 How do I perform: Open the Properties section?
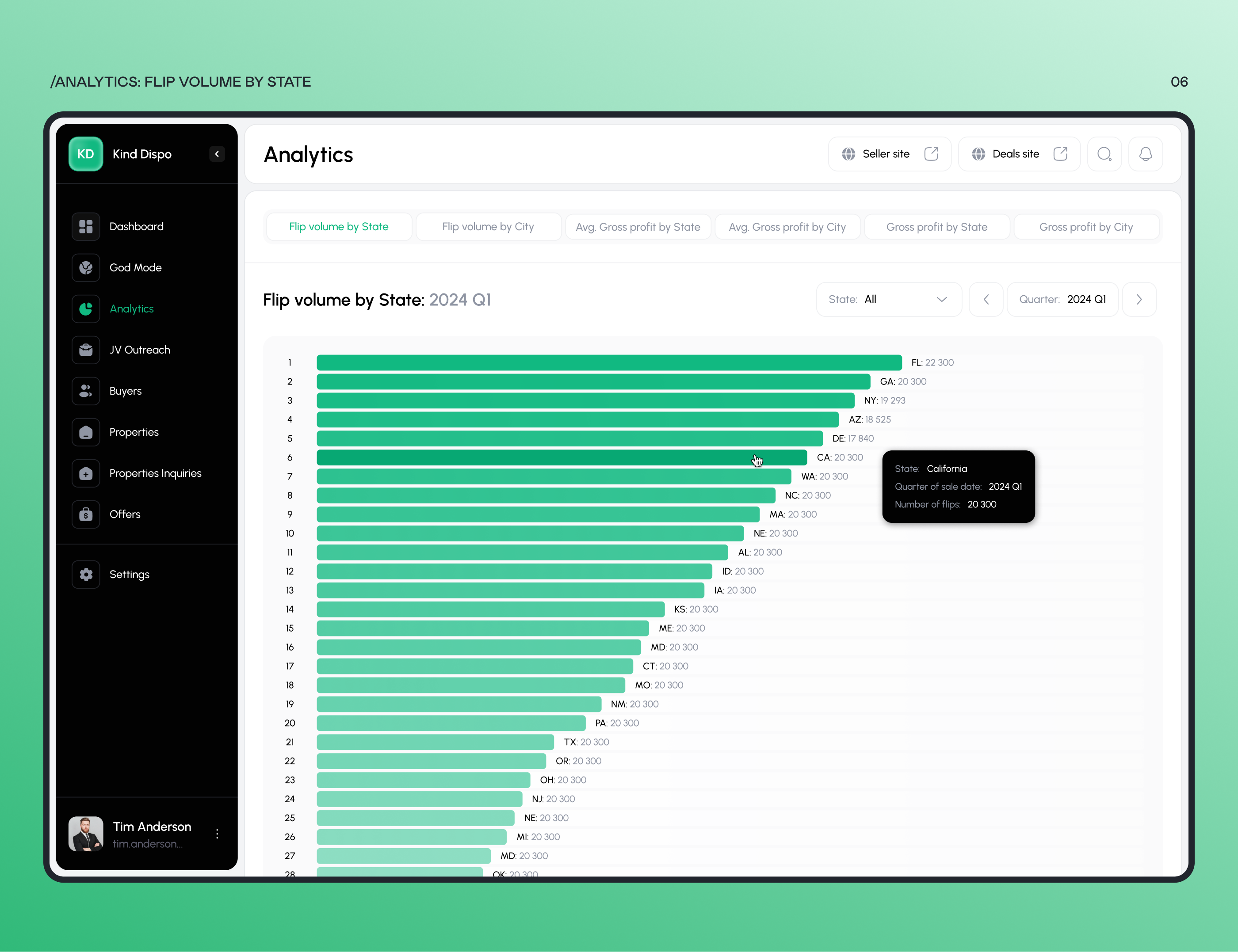pos(134,432)
